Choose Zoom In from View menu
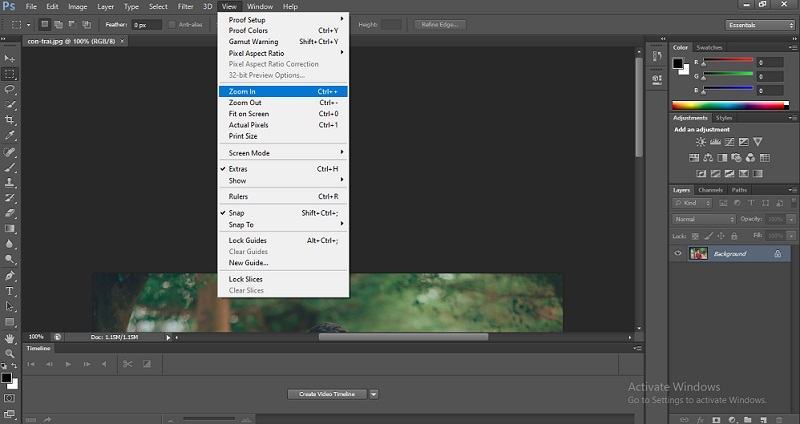 coord(283,91)
